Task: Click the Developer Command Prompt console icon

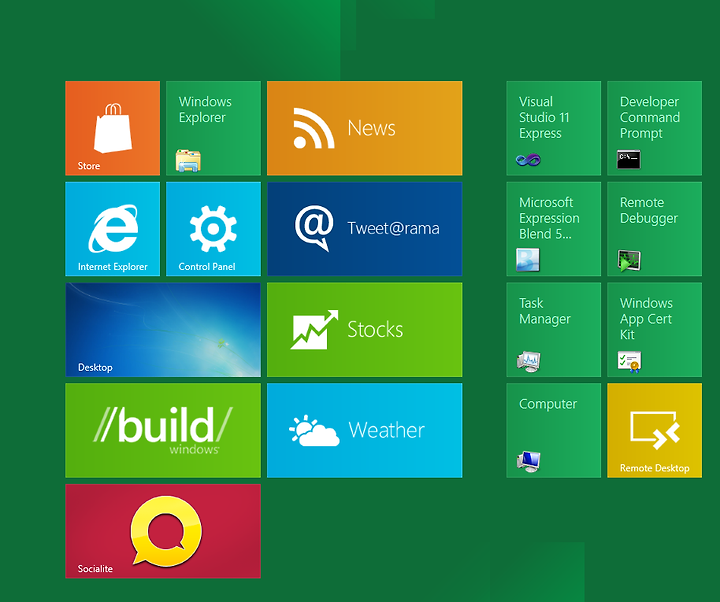Action: 629,159
